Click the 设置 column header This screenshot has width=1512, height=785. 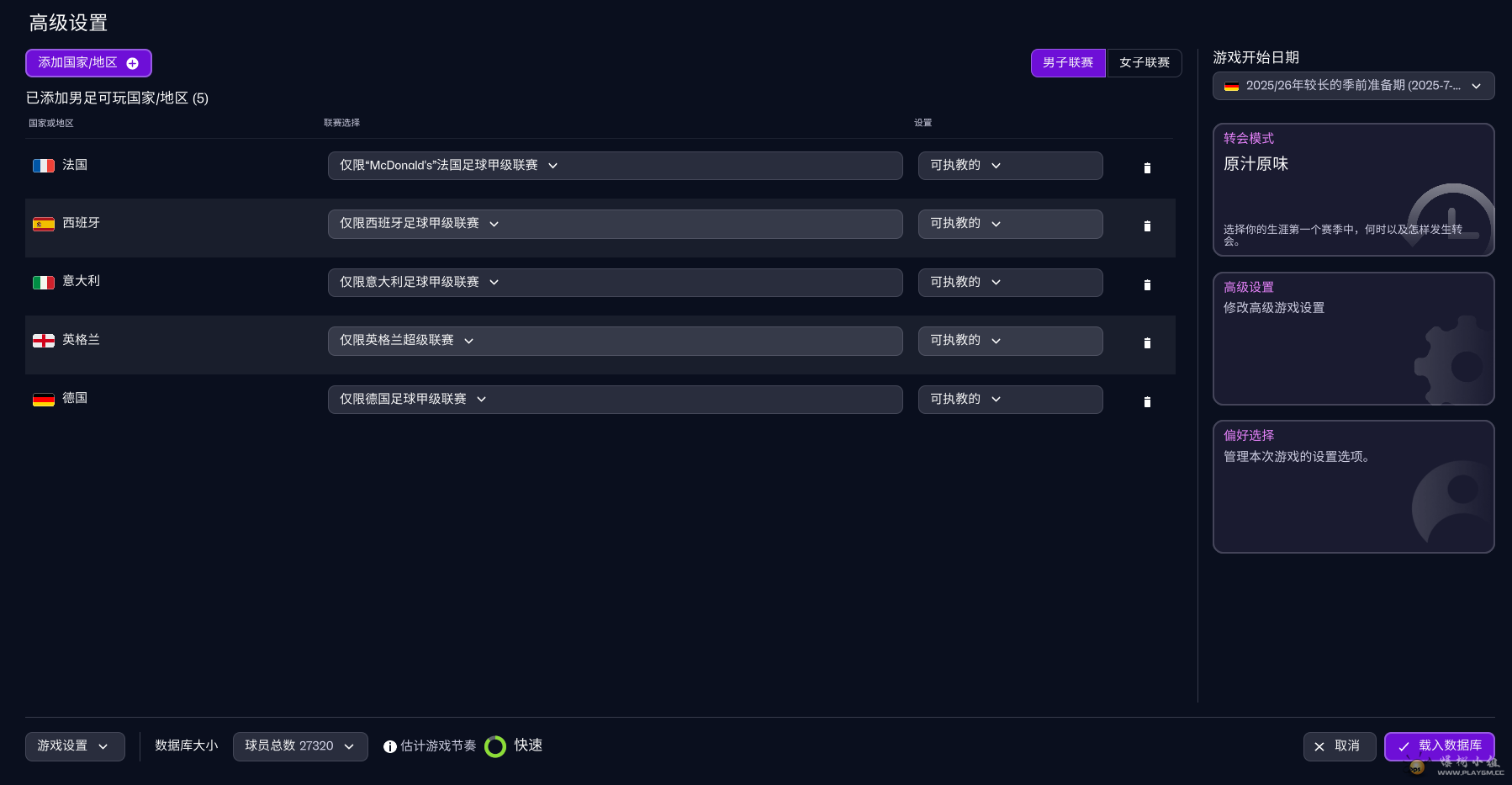click(923, 123)
